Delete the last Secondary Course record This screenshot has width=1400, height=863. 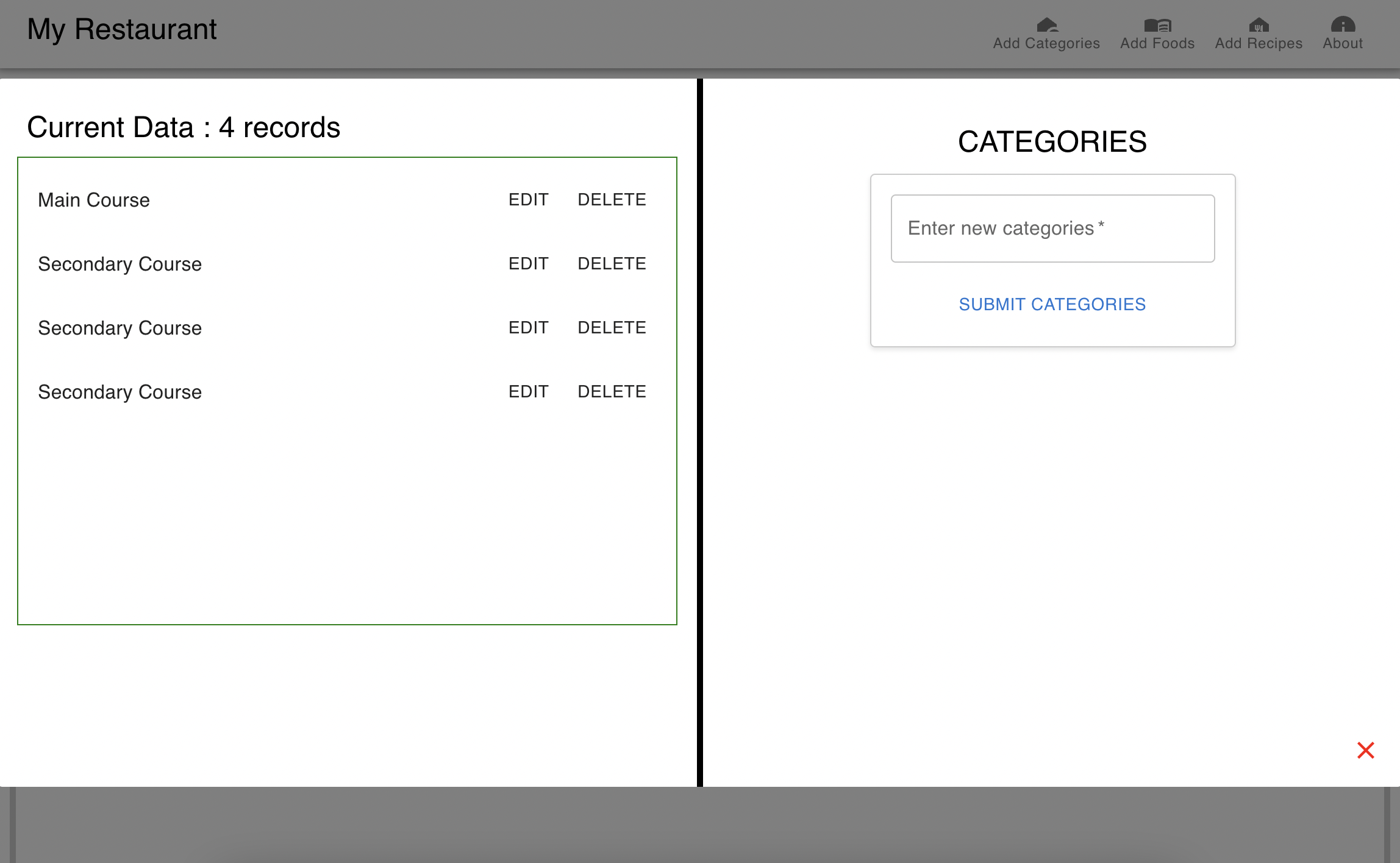click(611, 391)
